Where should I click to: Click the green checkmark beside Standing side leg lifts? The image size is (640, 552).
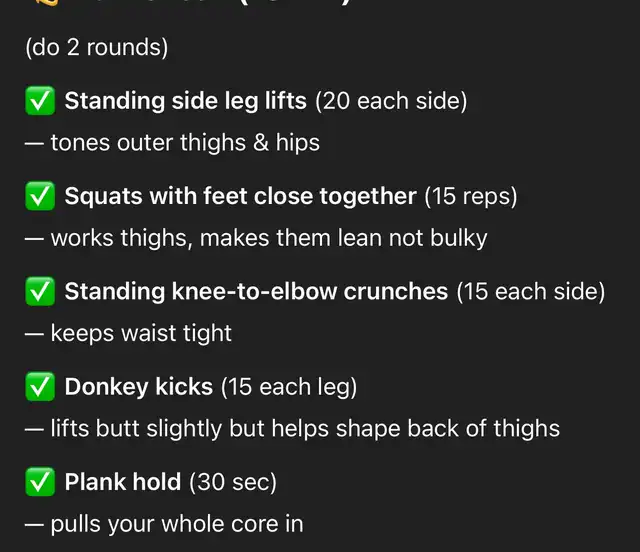click(x=40, y=100)
